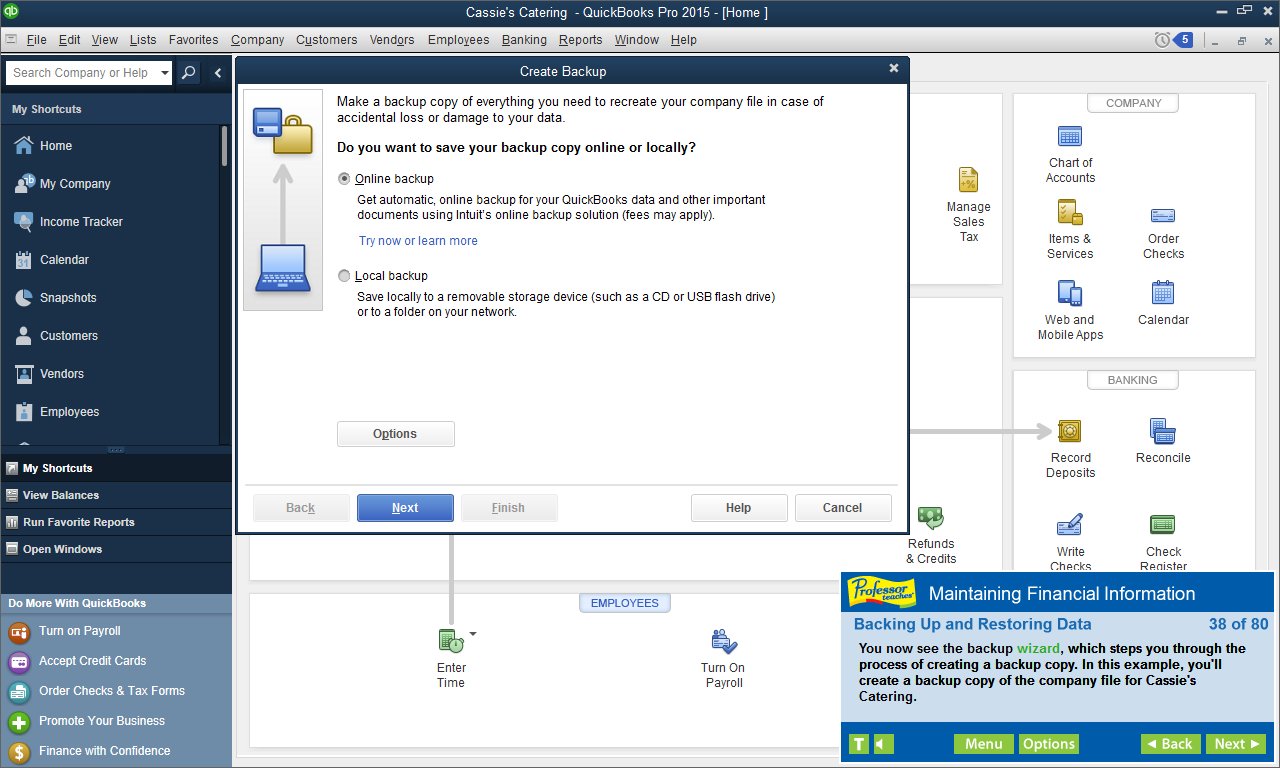The image size is (1280, 768).
Task: Select Snapshots in the shortcuts sidebar
Action: [70, 297]
